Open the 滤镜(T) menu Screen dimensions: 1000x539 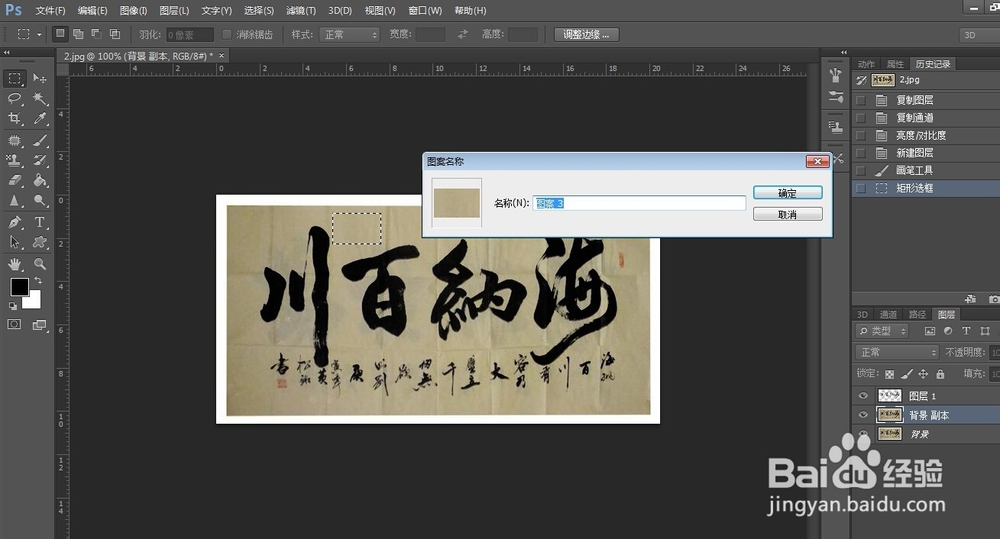click(301, 10)
